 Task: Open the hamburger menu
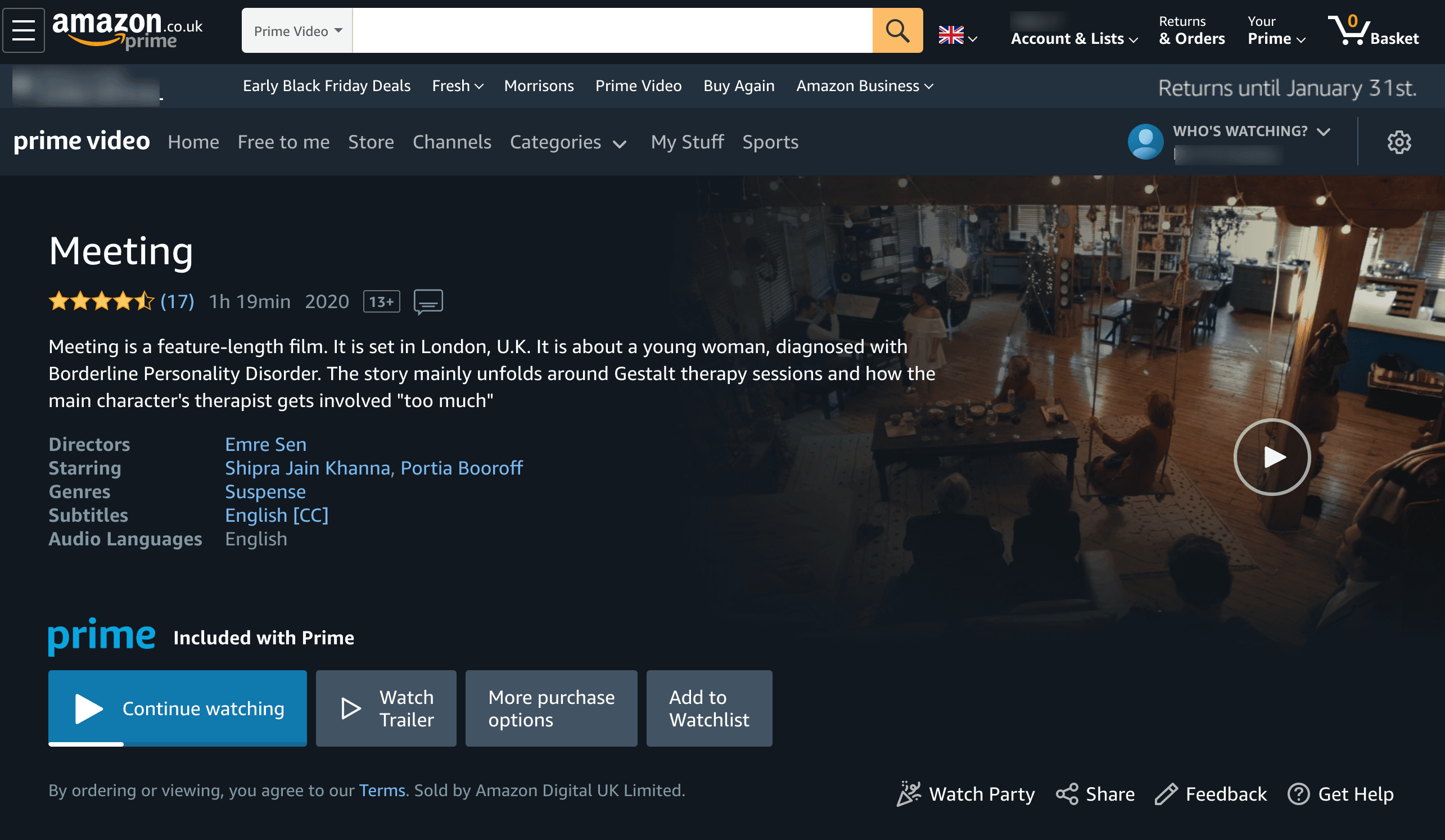[x=23, y=30]
